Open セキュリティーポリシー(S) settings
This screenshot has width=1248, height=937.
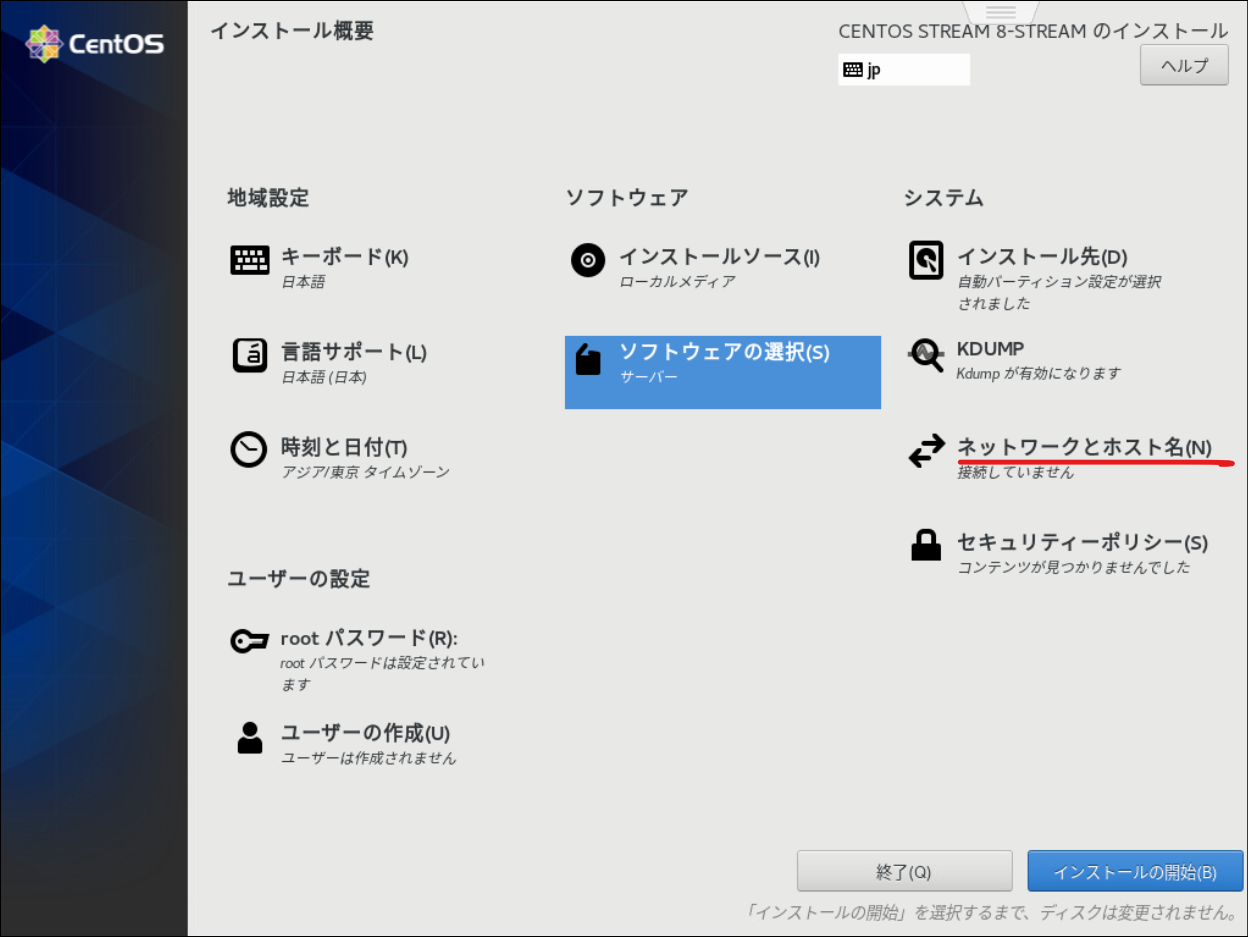(1082, 542)
